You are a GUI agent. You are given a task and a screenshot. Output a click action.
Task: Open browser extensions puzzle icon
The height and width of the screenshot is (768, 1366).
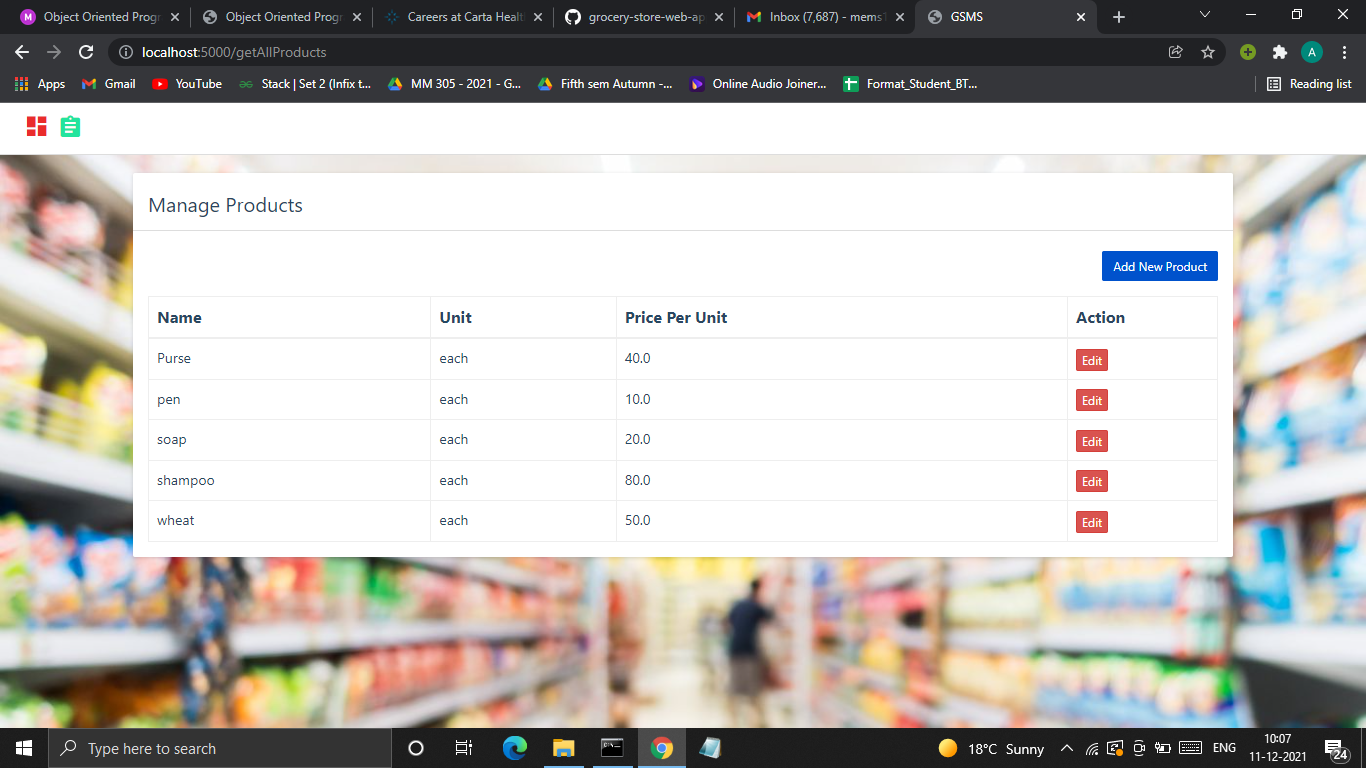coord(1281,52)
